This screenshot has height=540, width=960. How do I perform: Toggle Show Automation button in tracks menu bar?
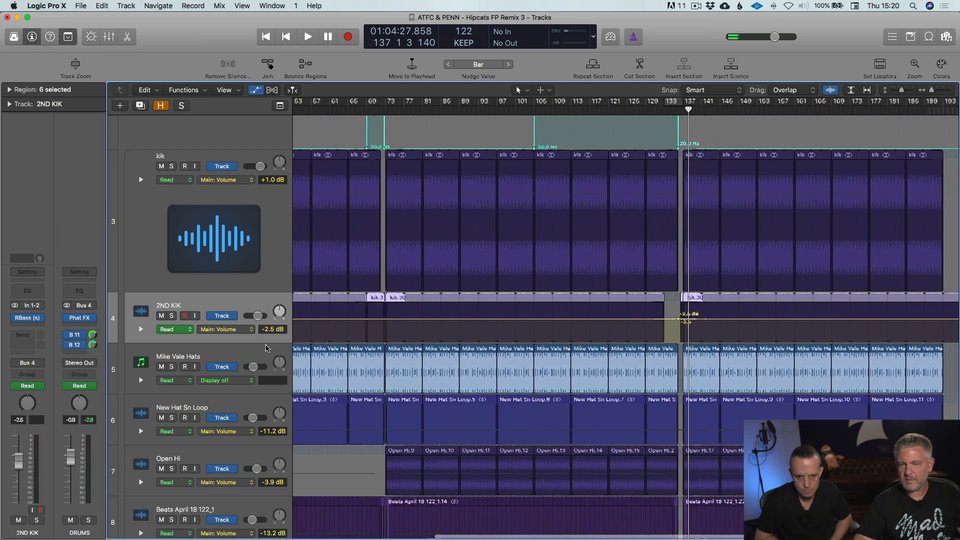pos(255,90)
